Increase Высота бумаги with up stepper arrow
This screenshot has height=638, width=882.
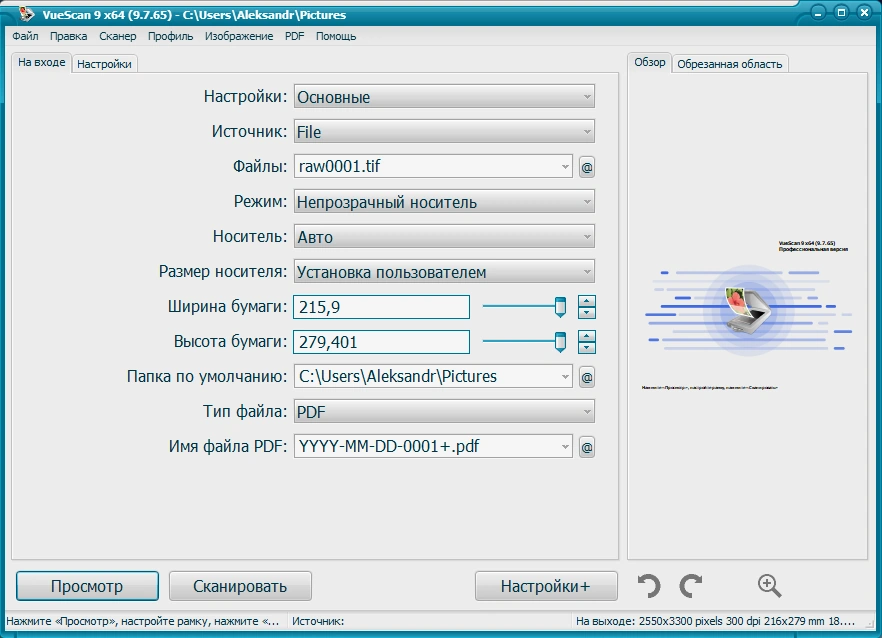pyautogui.click(x=587, y=336)
